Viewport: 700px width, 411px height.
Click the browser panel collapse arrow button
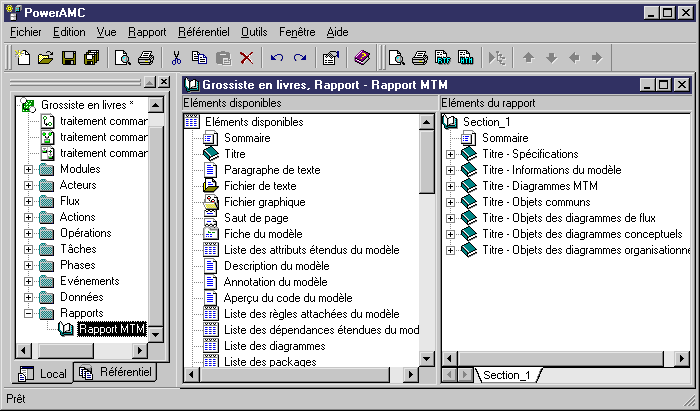click(150, 82)
